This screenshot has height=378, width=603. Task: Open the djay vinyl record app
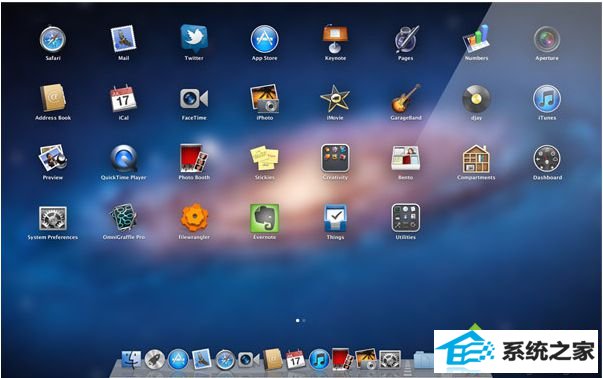pos(476,98)
